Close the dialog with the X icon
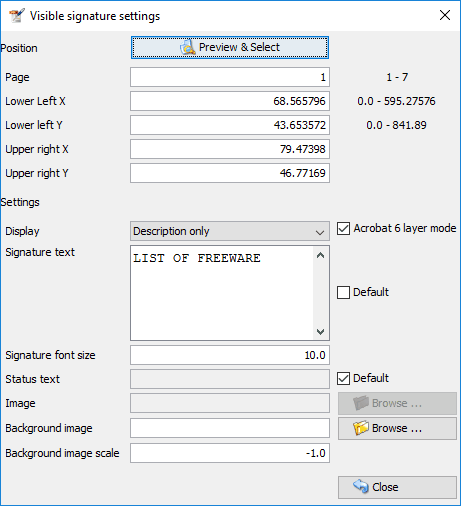 pyautogui.click(x=445, y=15)
